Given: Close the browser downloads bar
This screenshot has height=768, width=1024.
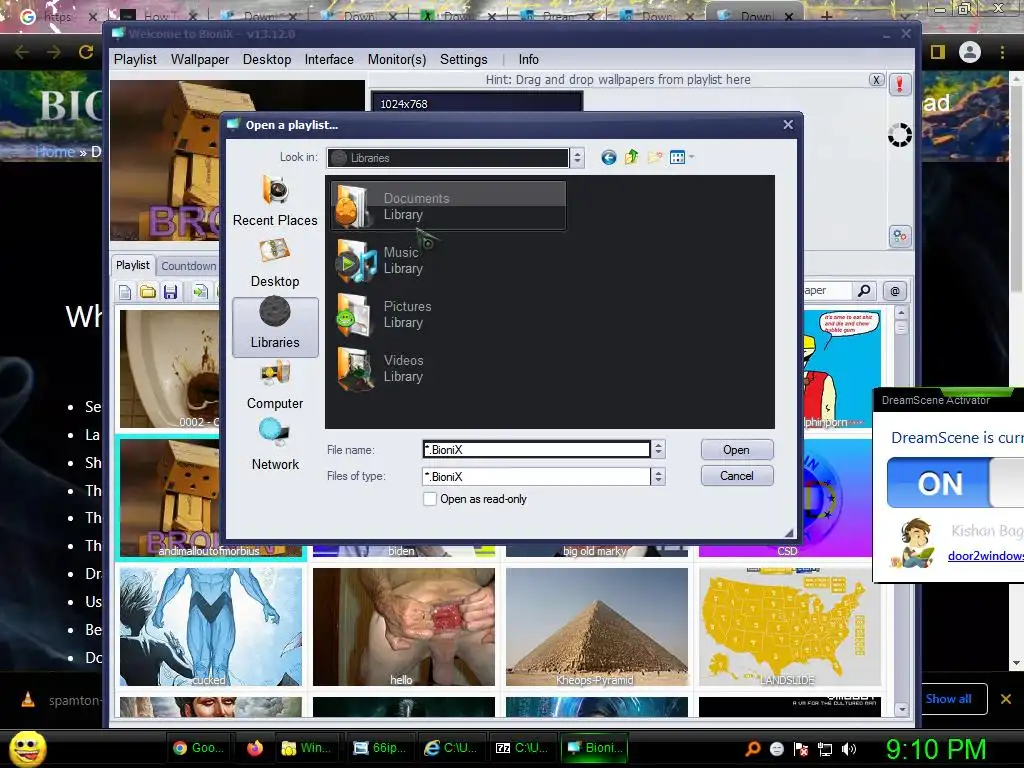Looking at the screenshot, I should (1006, 699).
